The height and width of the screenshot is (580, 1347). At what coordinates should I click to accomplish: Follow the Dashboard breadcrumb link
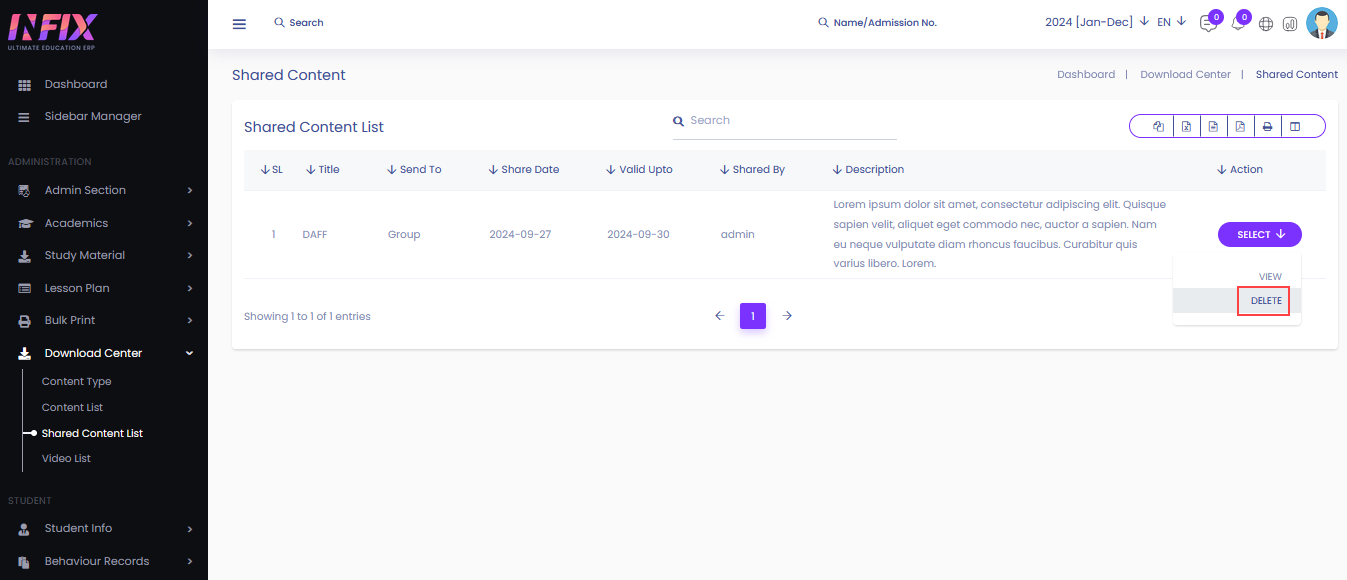pos(1086,75)
